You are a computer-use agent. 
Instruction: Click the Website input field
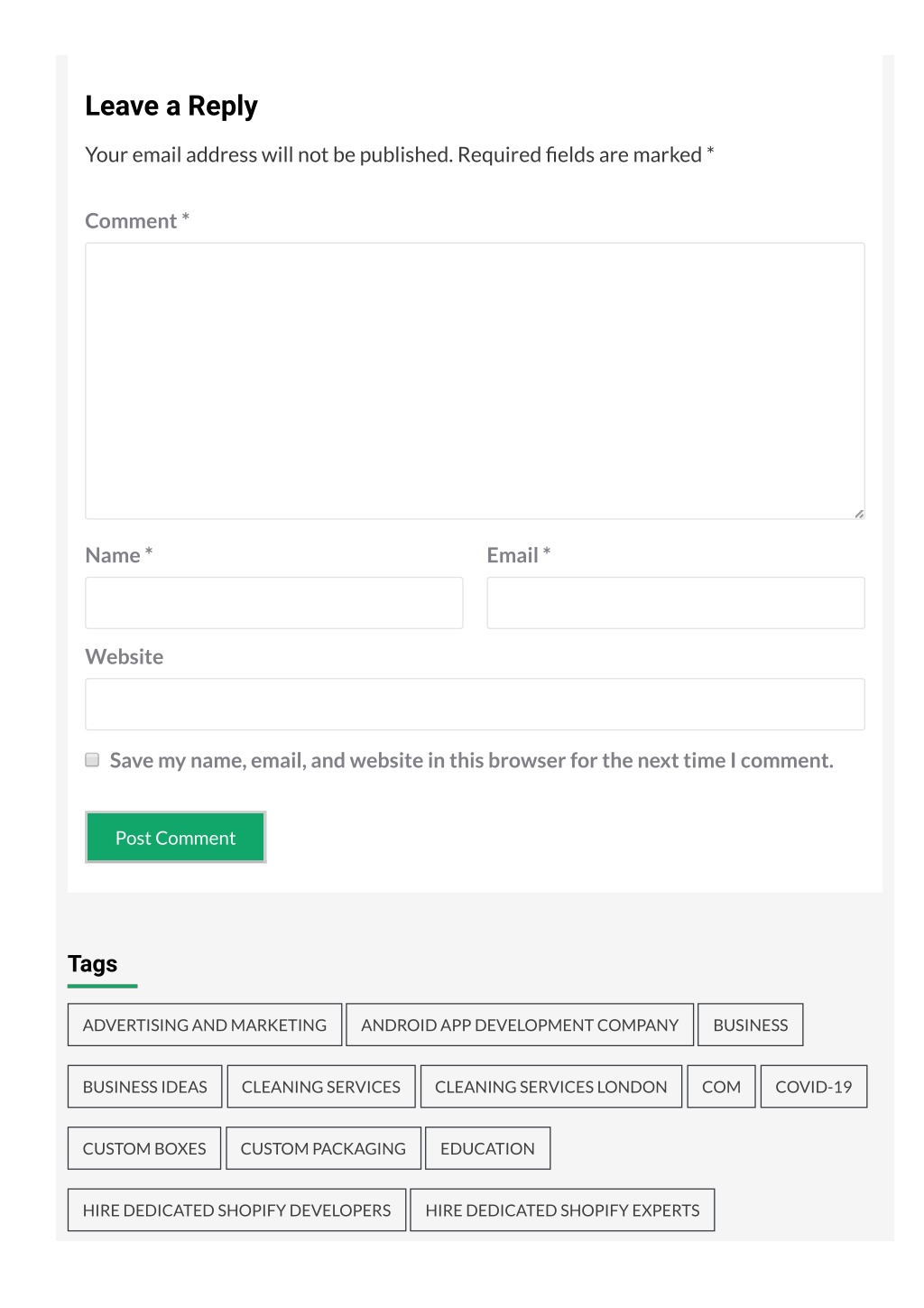[x=475, y=704]
